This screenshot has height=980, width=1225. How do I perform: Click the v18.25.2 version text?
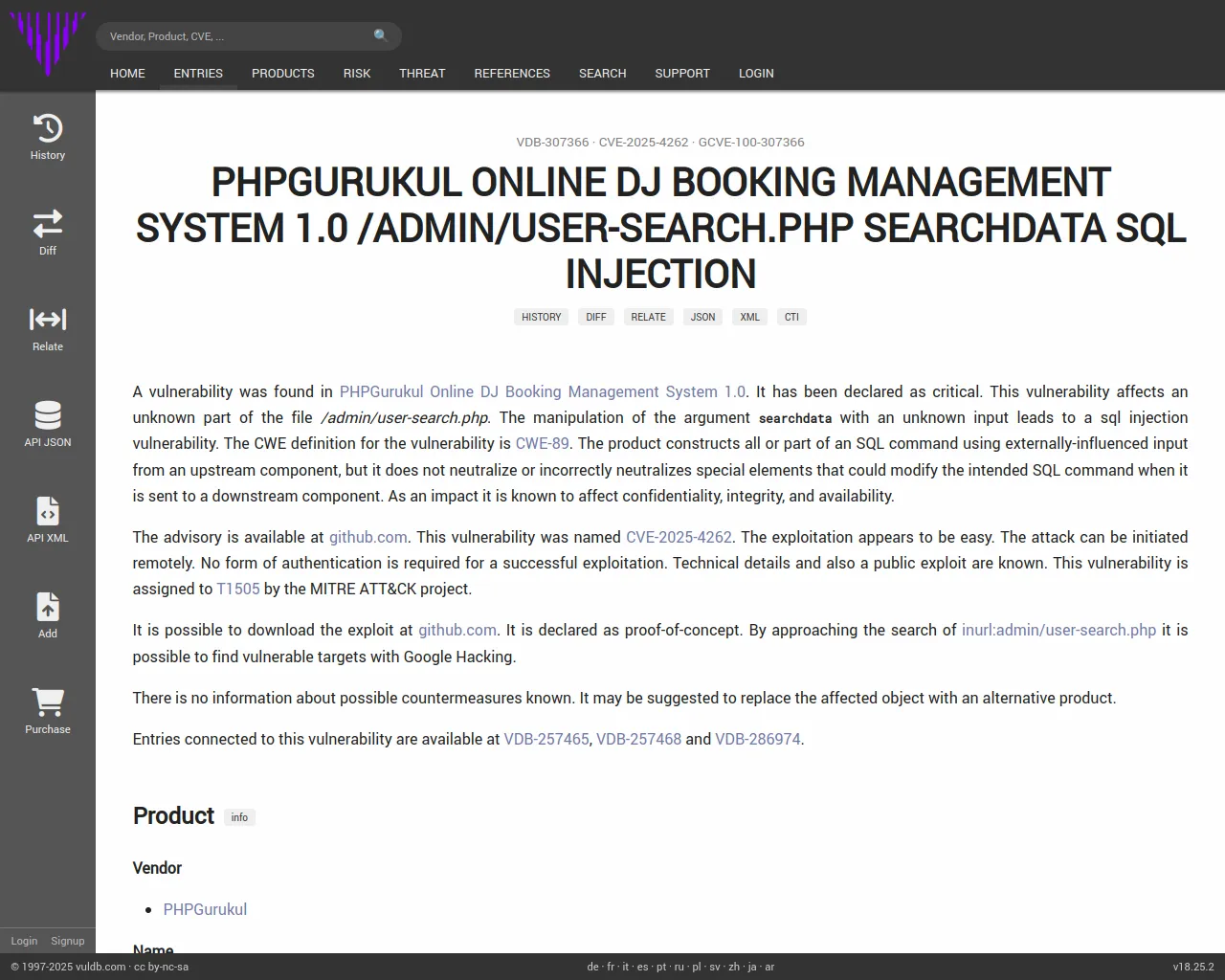click(1192, 967)
